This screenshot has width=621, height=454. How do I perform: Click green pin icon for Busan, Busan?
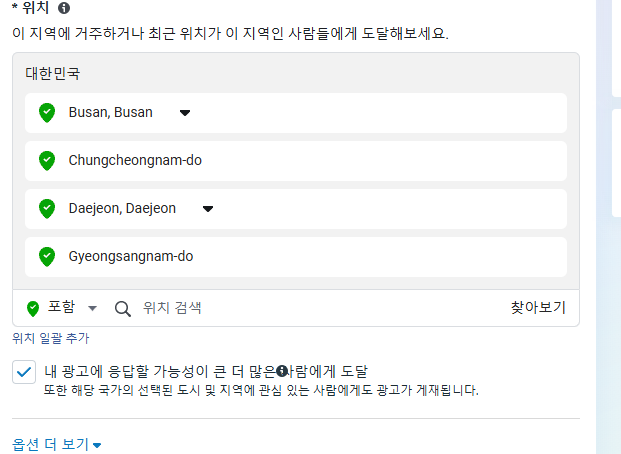[x=47, y=113]
